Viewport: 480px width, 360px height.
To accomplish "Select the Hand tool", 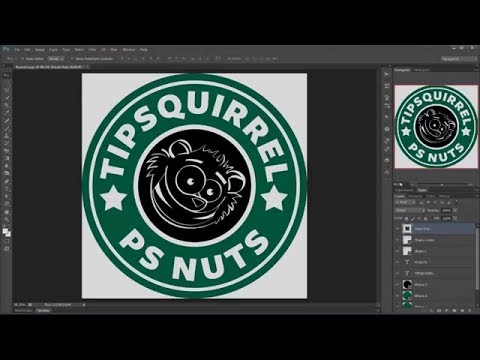I will [6, 212].
